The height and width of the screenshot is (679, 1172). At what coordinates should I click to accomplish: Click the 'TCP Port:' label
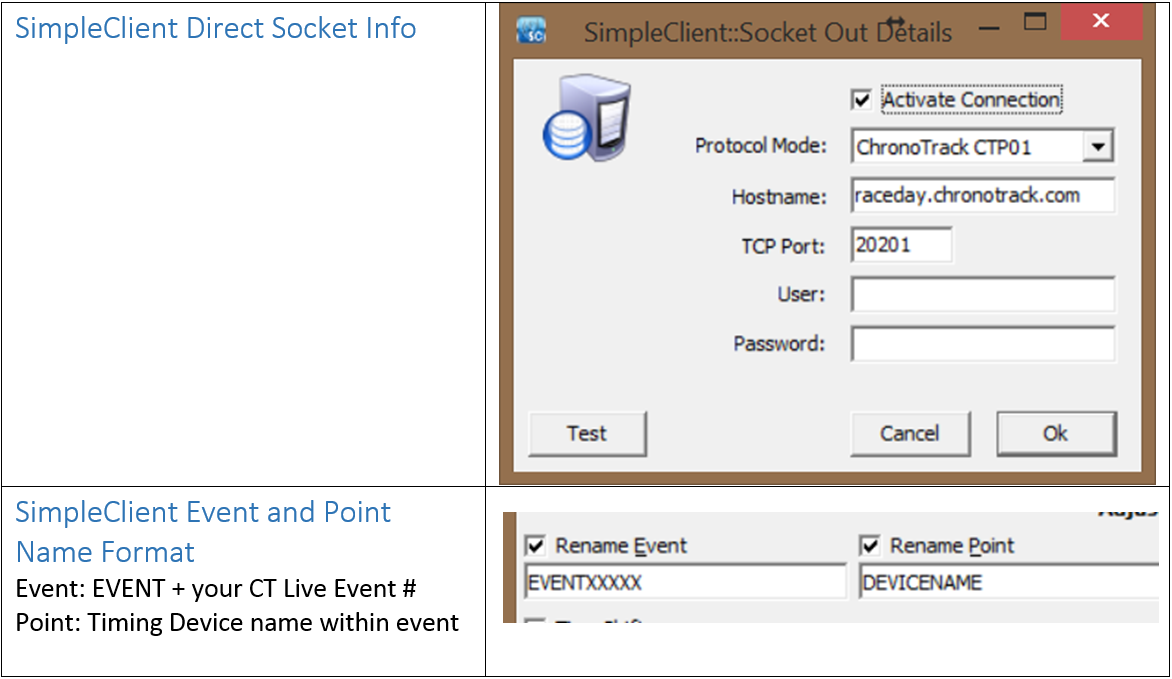tap(783, 246)
